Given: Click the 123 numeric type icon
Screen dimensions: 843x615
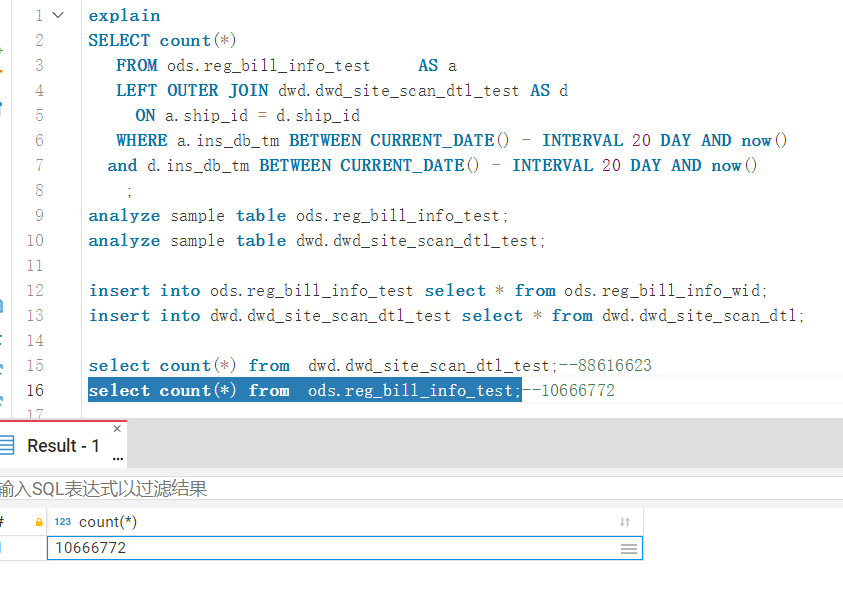Looking at the screenshot, I should [x=62, y=522].
